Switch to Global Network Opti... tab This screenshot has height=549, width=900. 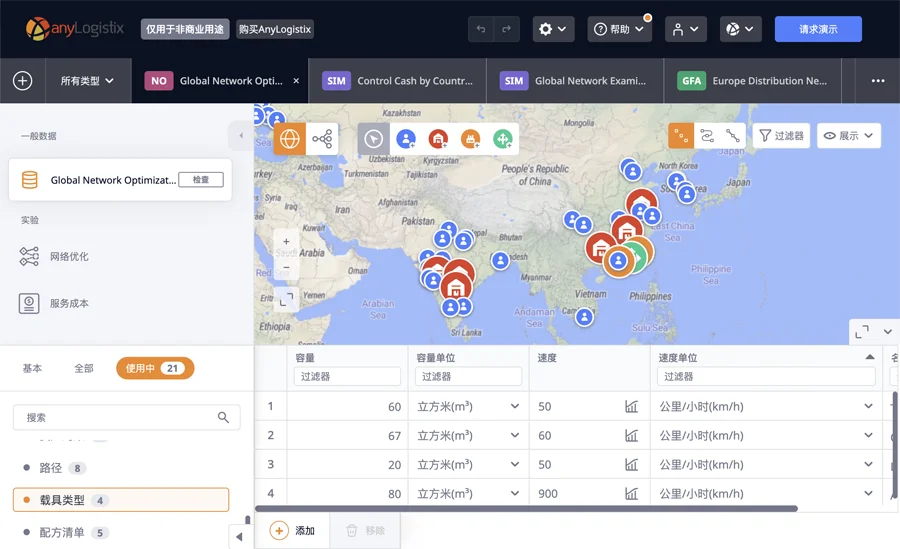point(221,81)
